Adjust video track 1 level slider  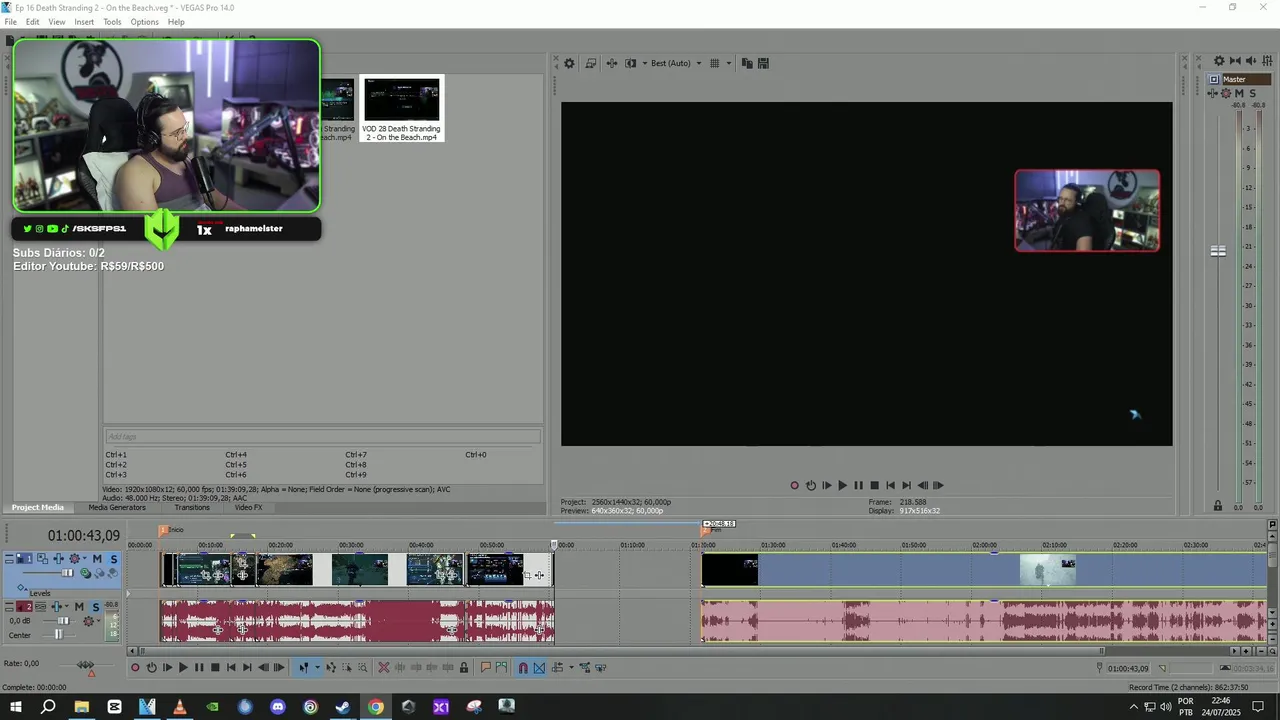(68, 573)
